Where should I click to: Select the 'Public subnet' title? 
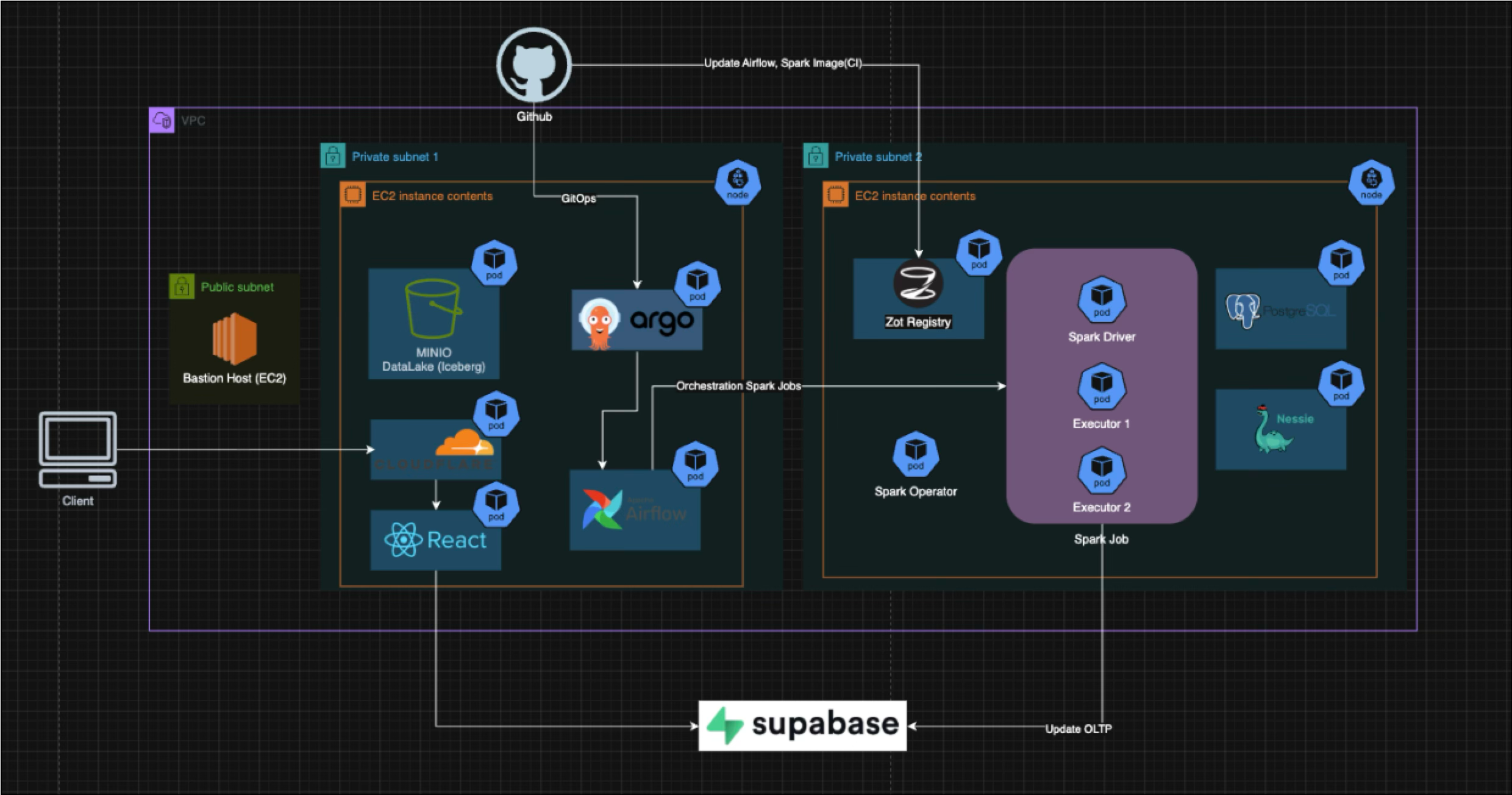237,287
